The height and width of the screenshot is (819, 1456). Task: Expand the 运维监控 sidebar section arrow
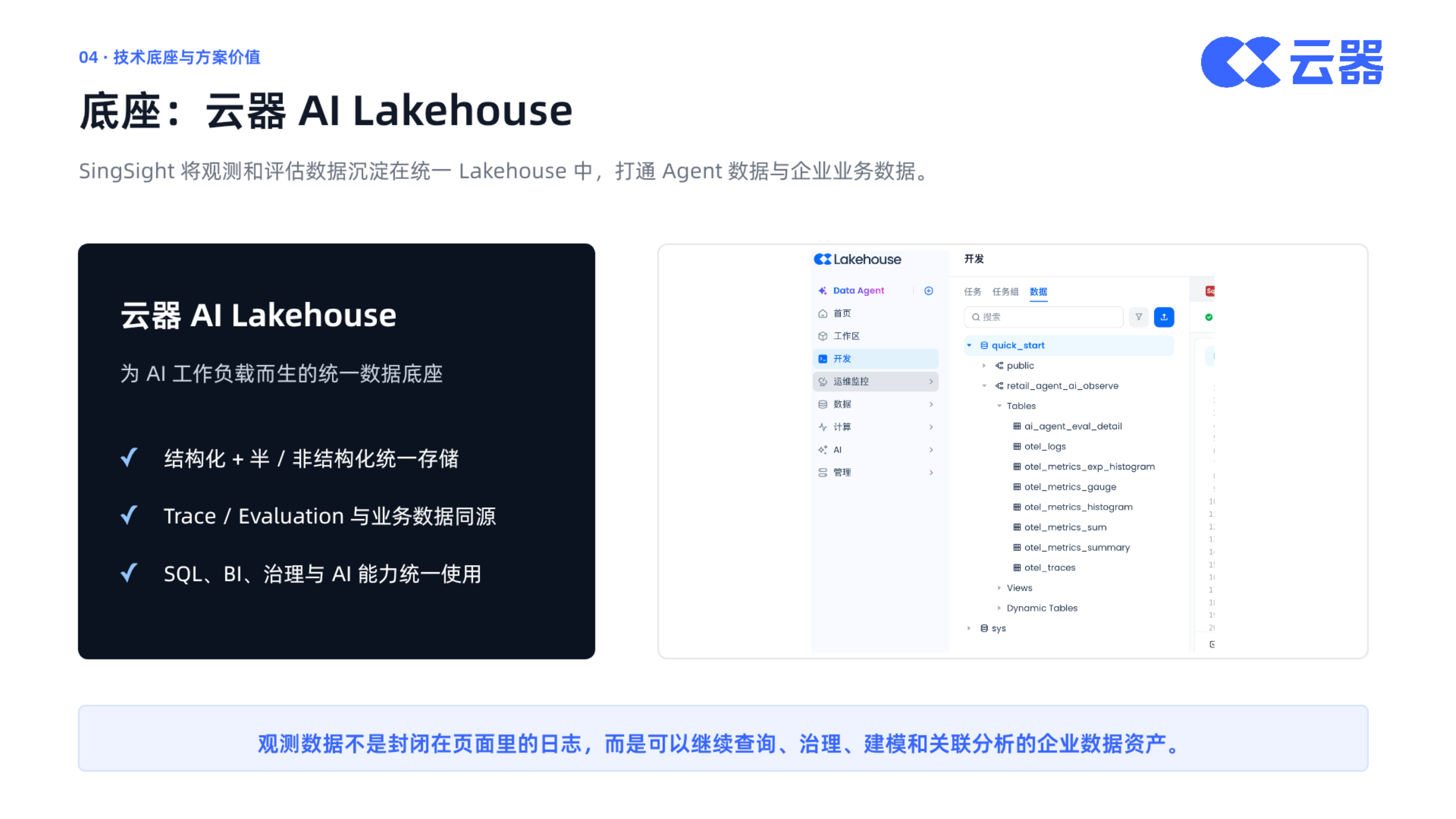[x=931, y=382]
